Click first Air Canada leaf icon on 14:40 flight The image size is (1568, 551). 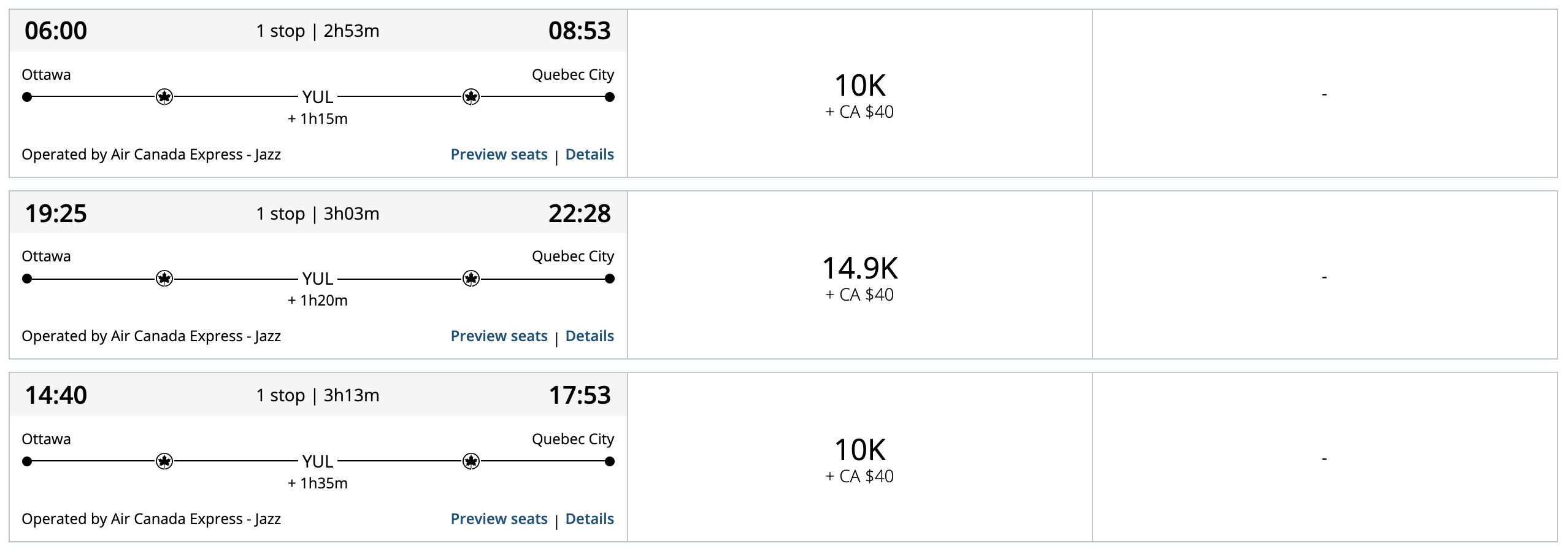click(164, 461)
